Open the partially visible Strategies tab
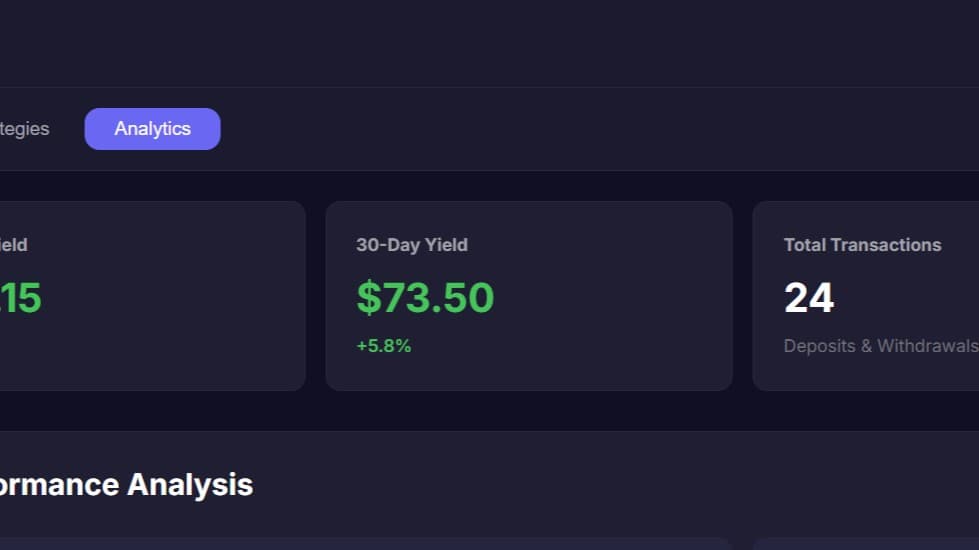Image resolution: width=979 pixels, height=550 pixels. point(24,129)
